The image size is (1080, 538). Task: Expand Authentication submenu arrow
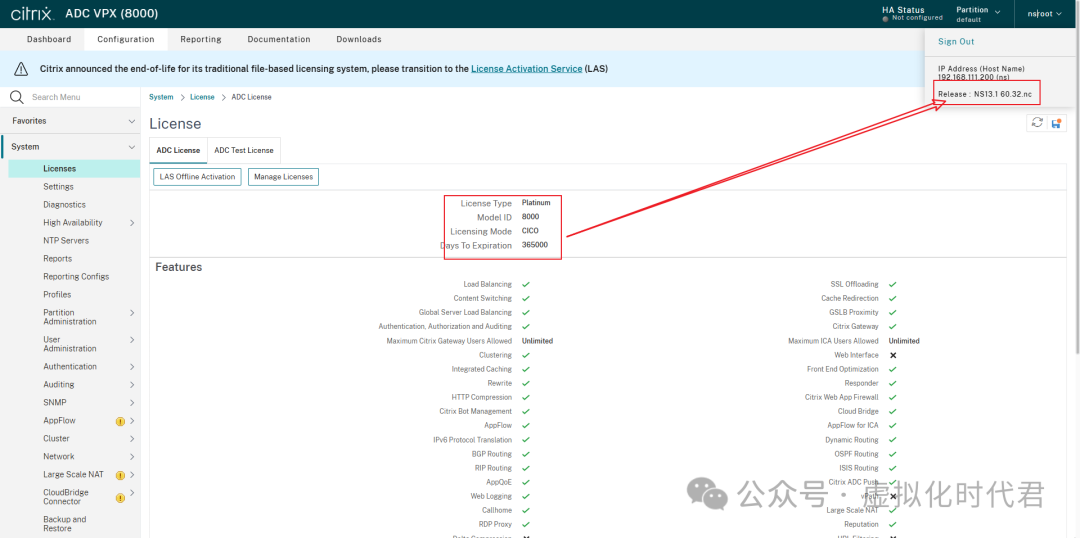pos(132,366)
